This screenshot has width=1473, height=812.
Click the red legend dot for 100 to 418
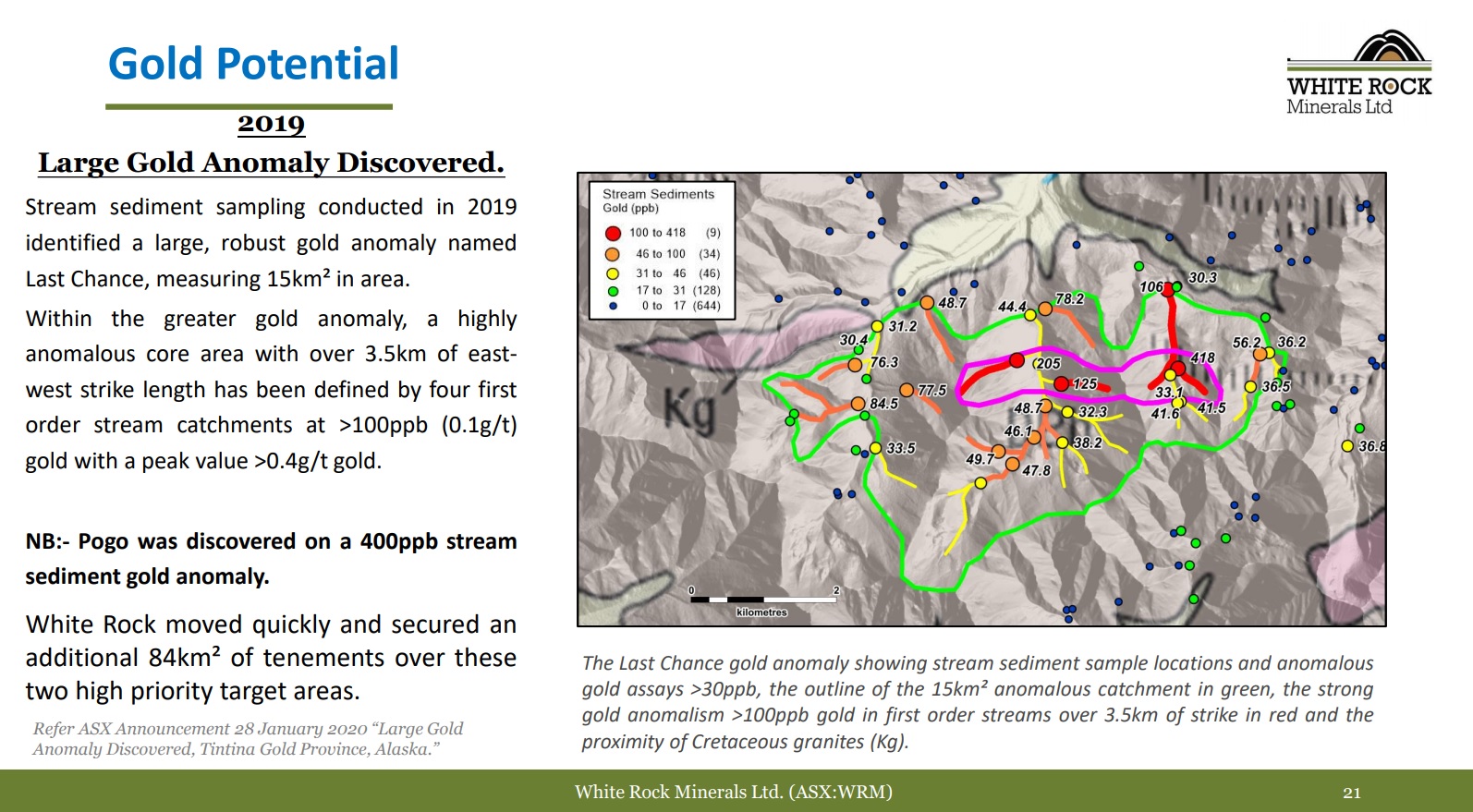tap(613, 233)
